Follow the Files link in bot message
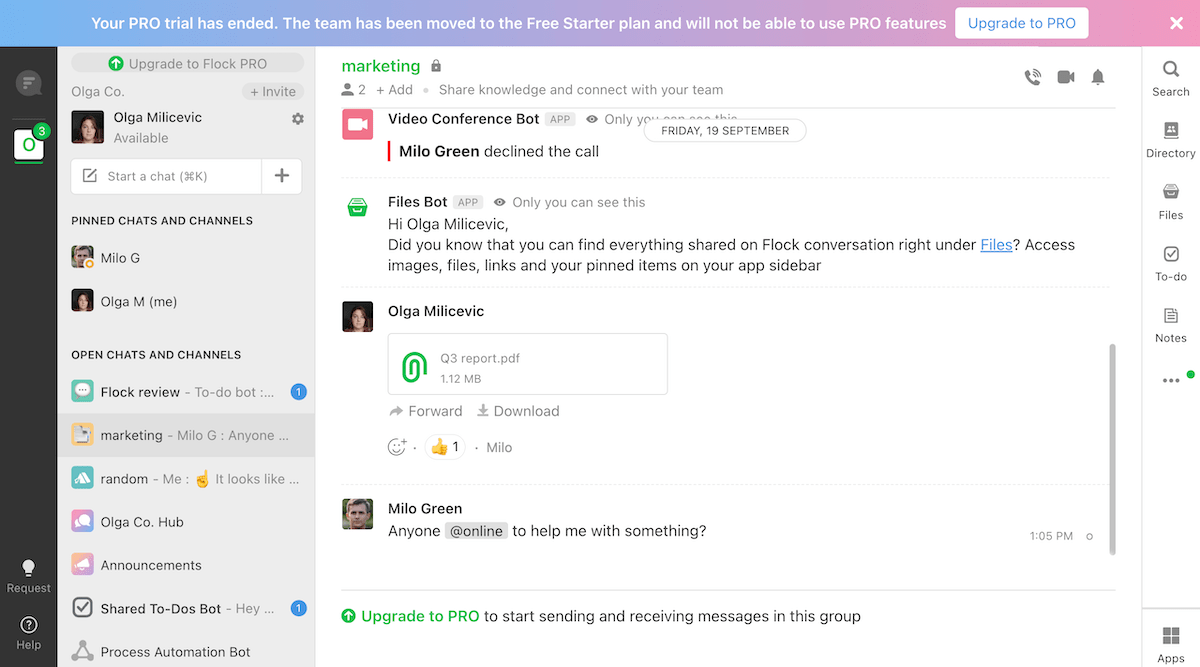1200x667 pixels. click(996, 244)
